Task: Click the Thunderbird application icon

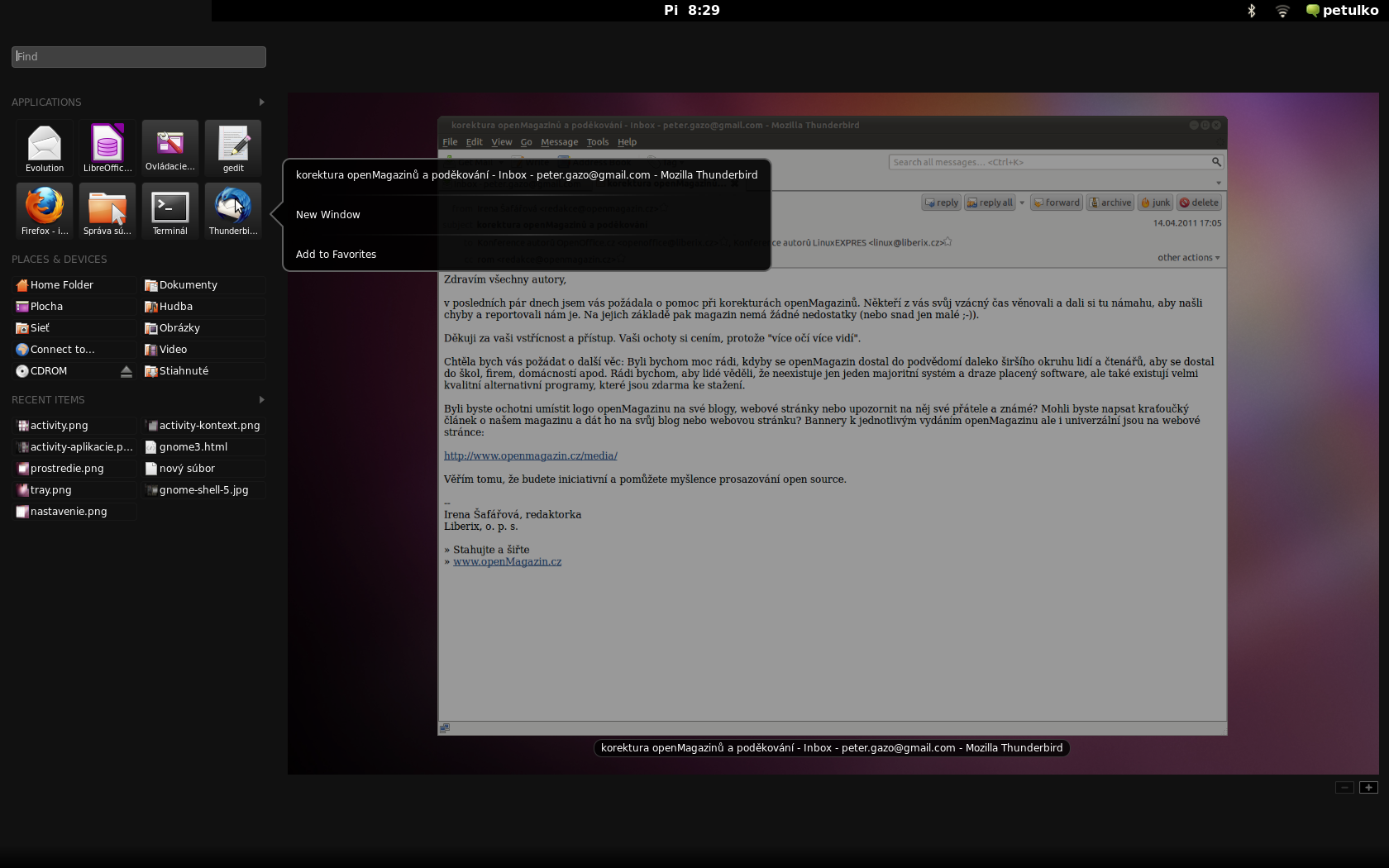Action: point(233,210)
